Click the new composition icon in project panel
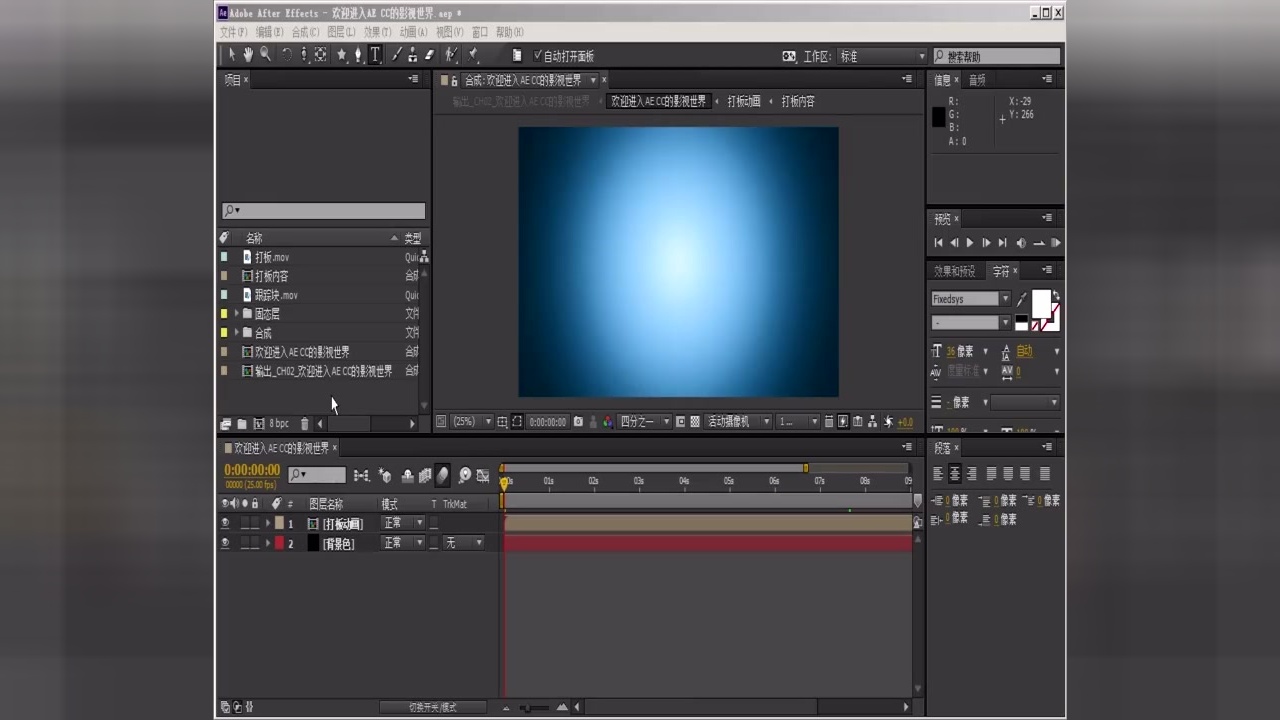 [x=259, y=424]
